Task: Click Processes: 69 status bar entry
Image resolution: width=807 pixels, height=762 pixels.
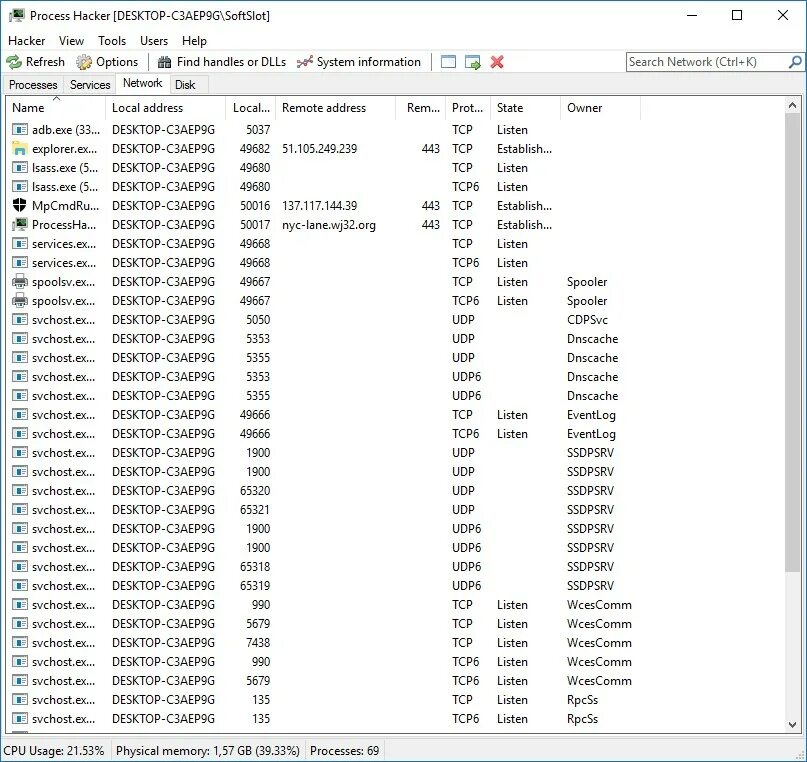Action: pyautogui.click(x=344, y=751)
